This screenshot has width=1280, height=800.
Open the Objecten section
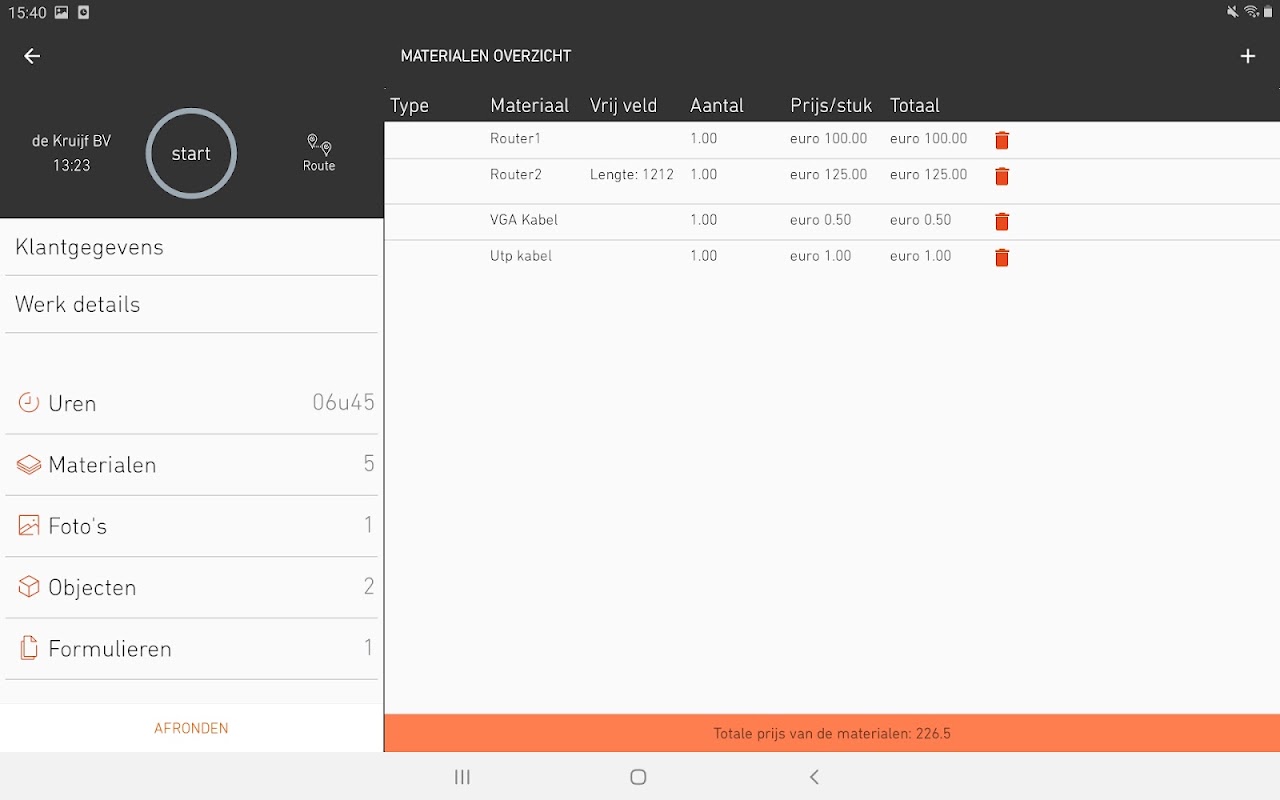coord(192,587)
